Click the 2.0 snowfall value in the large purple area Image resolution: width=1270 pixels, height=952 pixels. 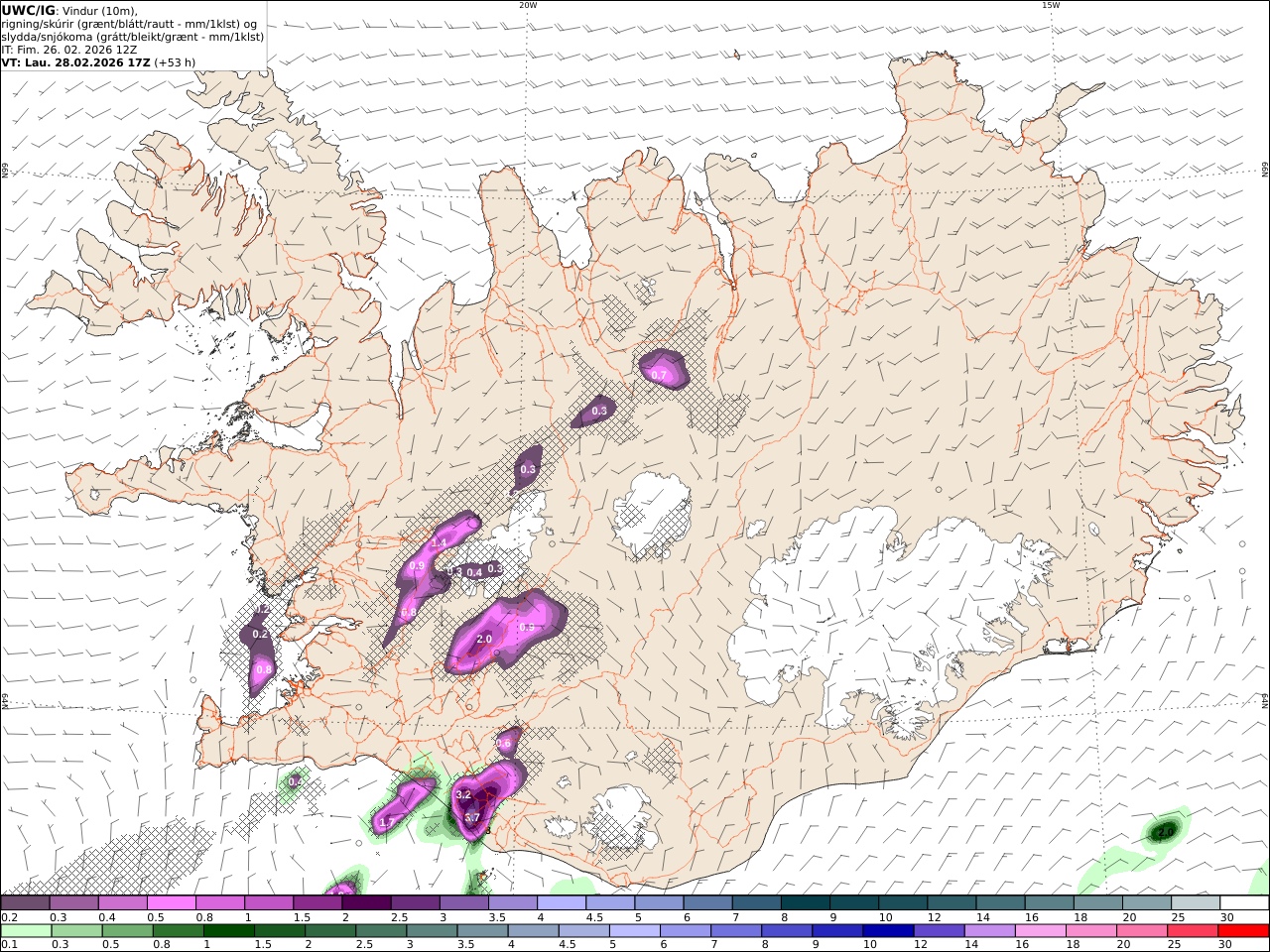484,640
